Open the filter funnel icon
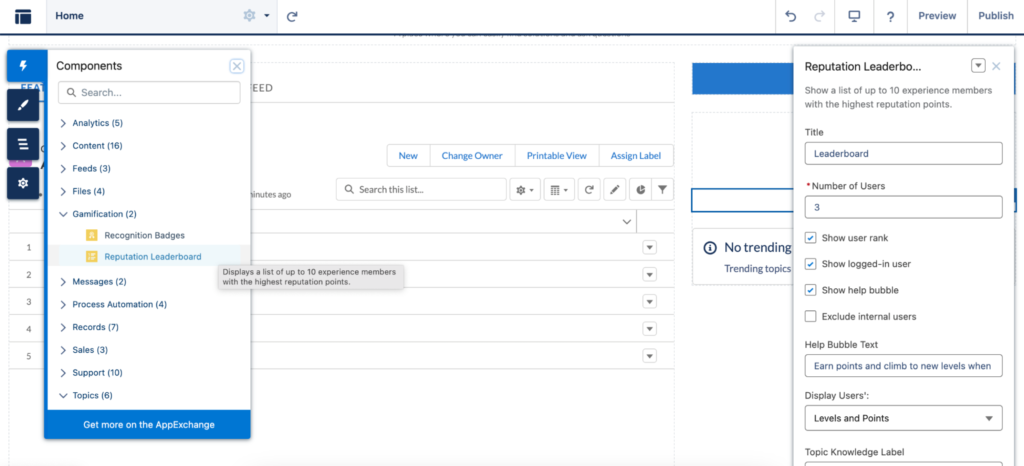Screen dimensions: 1024x466 coord(662,190)
